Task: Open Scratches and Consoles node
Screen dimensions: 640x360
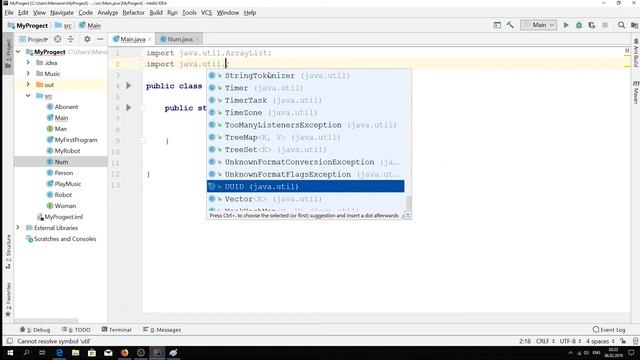Action: pos(61,239)
